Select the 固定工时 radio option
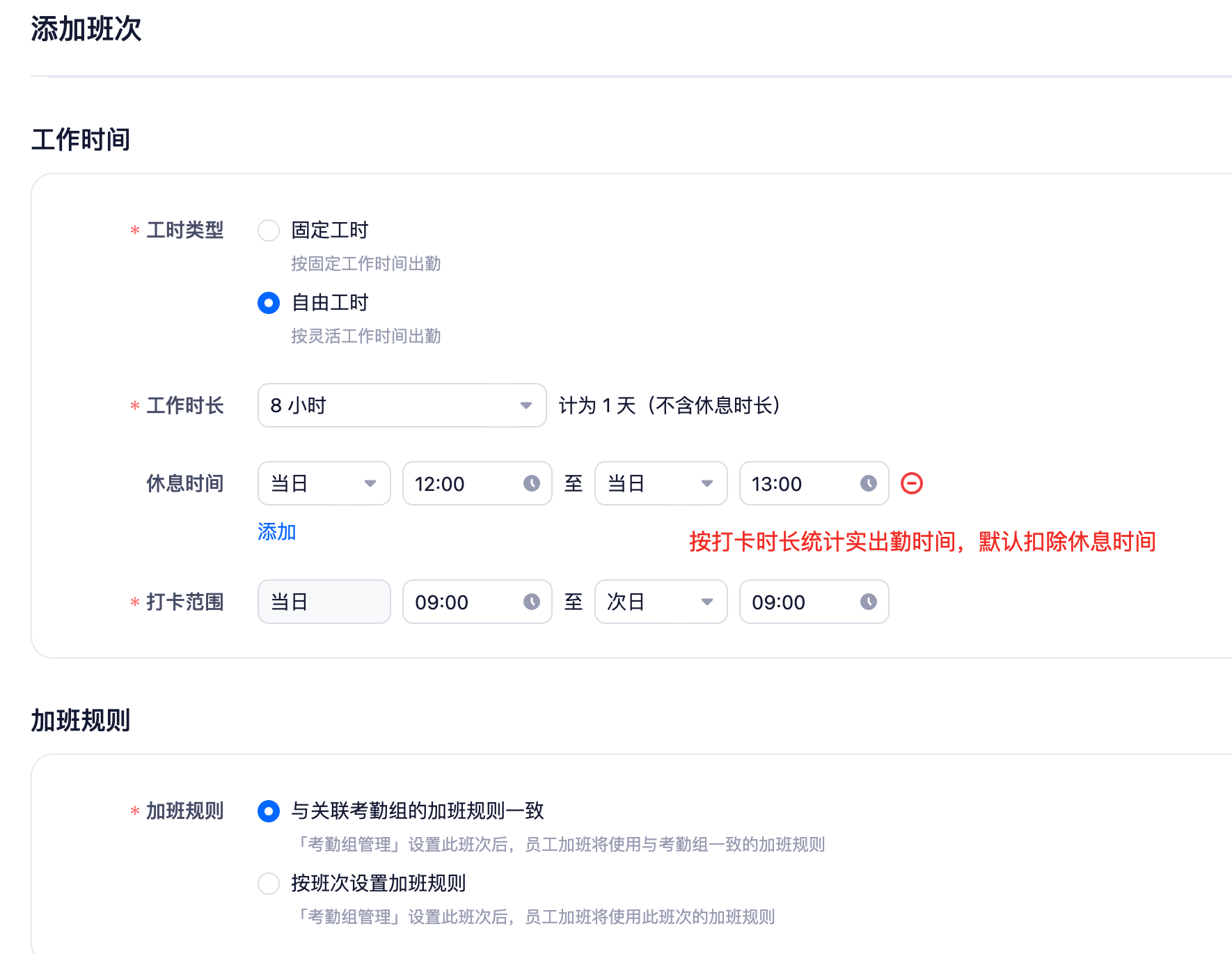The image size is (1232, 954). 269,230
